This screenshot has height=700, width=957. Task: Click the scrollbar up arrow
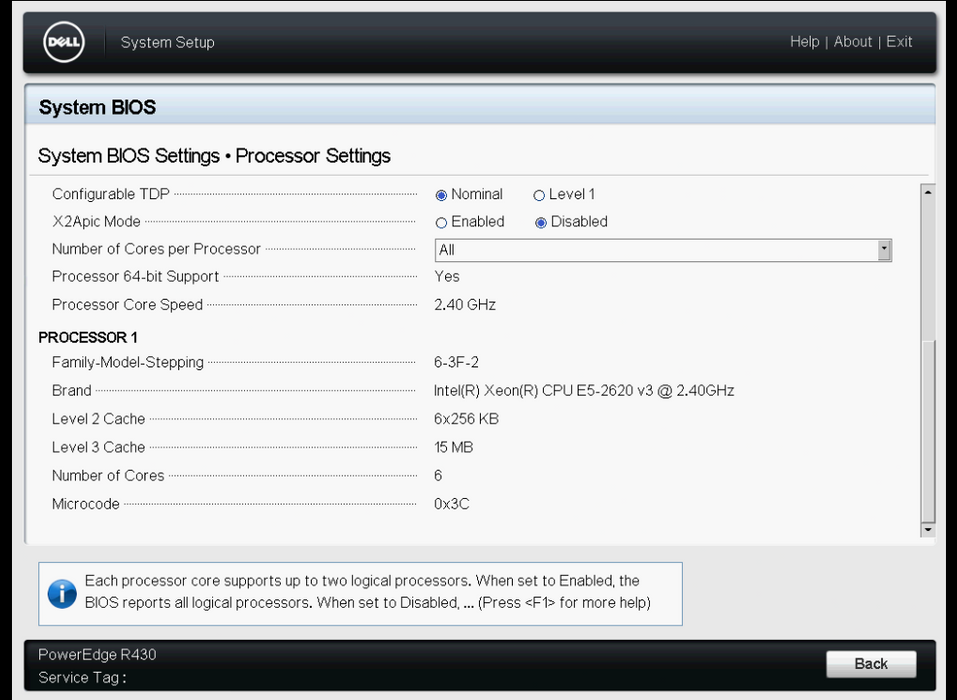click(x=928, y=192)
